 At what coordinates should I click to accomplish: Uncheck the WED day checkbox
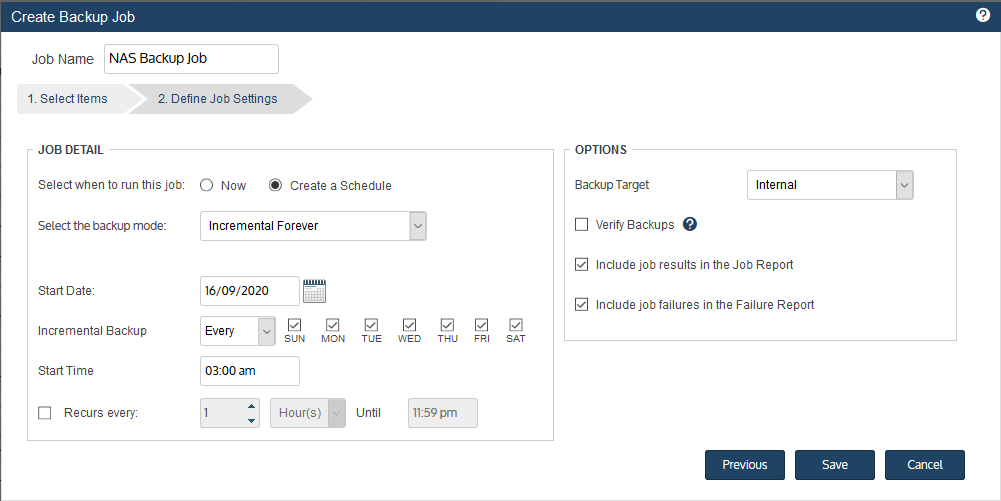click(409, 325)
